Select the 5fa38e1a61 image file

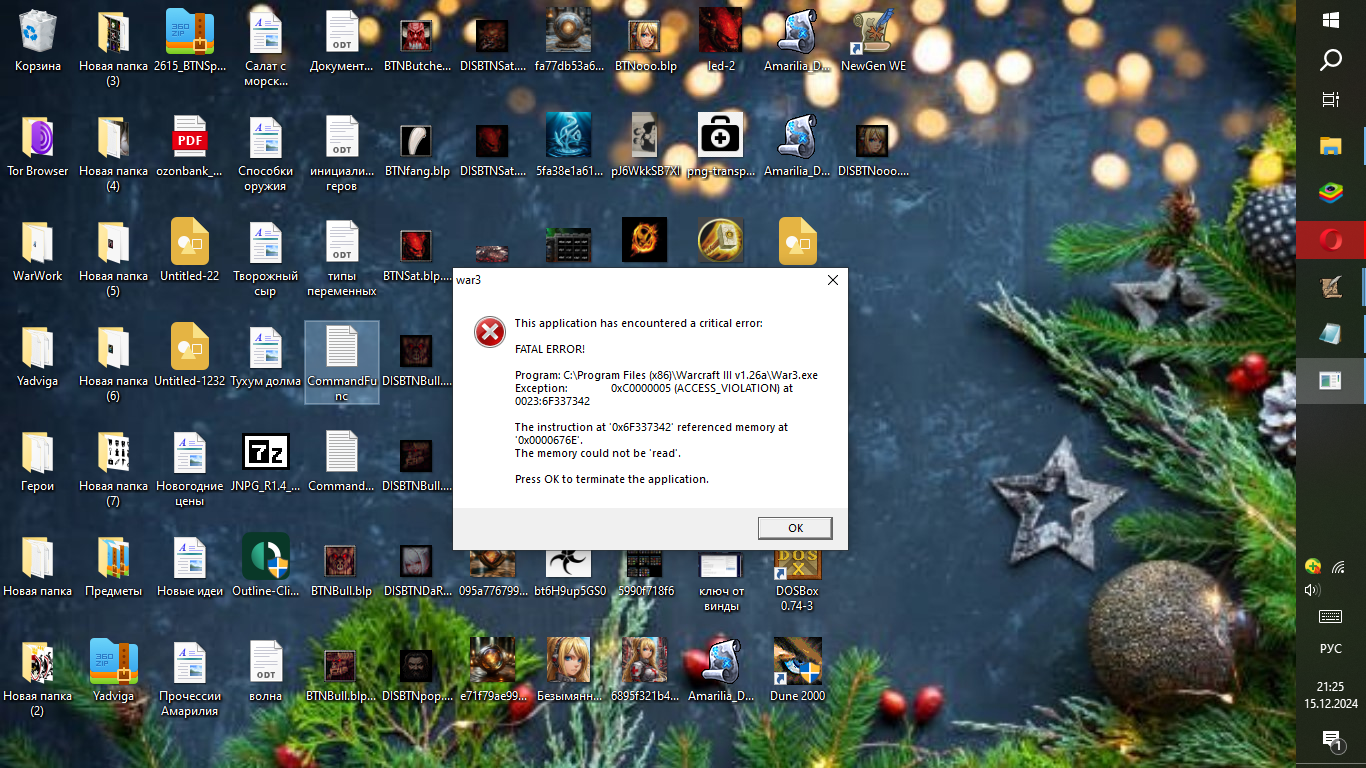[x=569, y=147]
